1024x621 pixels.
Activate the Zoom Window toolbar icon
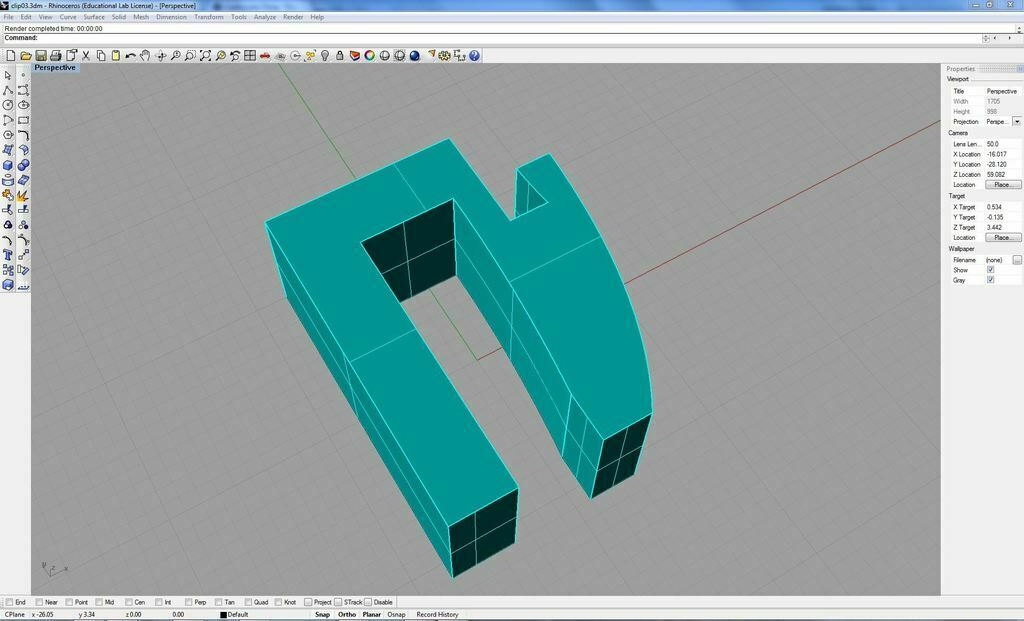coord(189,56)
